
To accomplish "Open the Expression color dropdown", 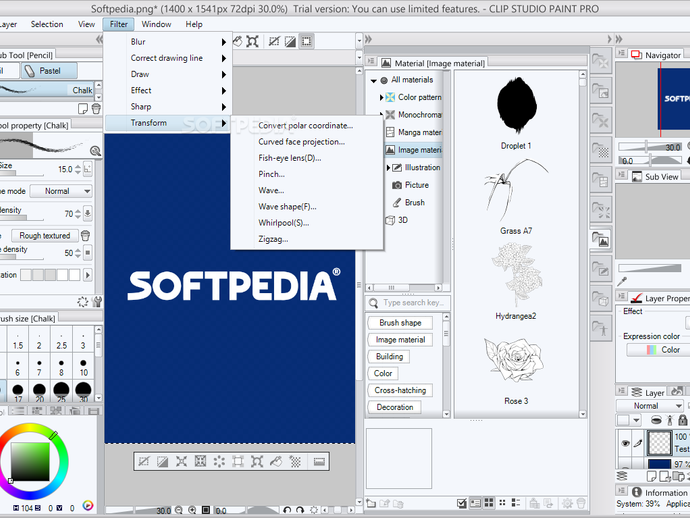I will pyautogui.click(x=658, y=350).
